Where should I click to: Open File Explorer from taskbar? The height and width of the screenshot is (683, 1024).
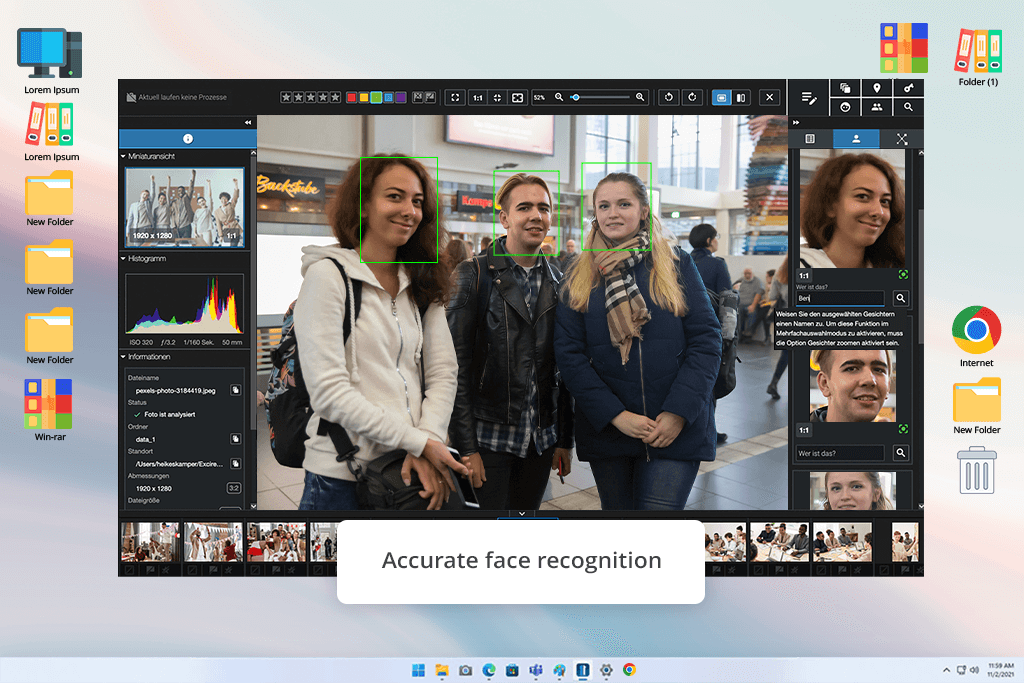click(x=442, y=670)
